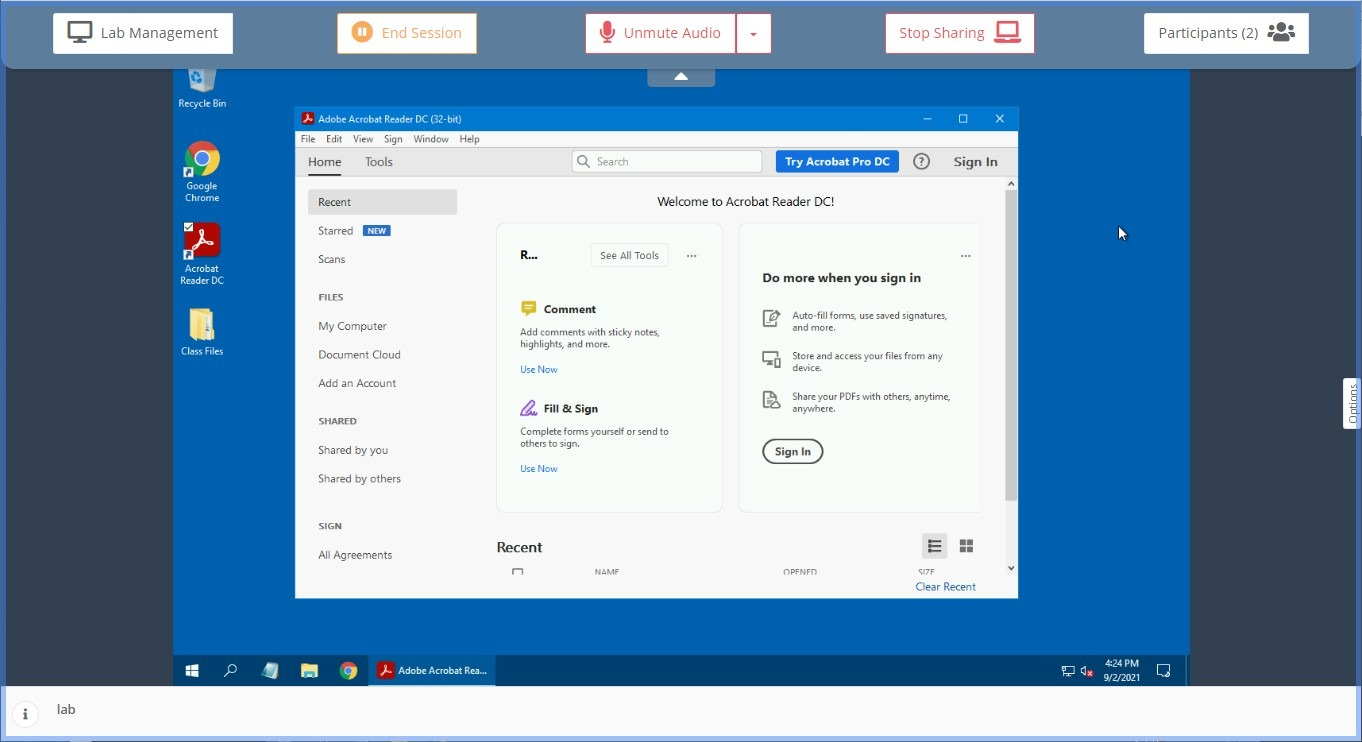
Task: Click the See All Tools button
Action: [629, 256]
